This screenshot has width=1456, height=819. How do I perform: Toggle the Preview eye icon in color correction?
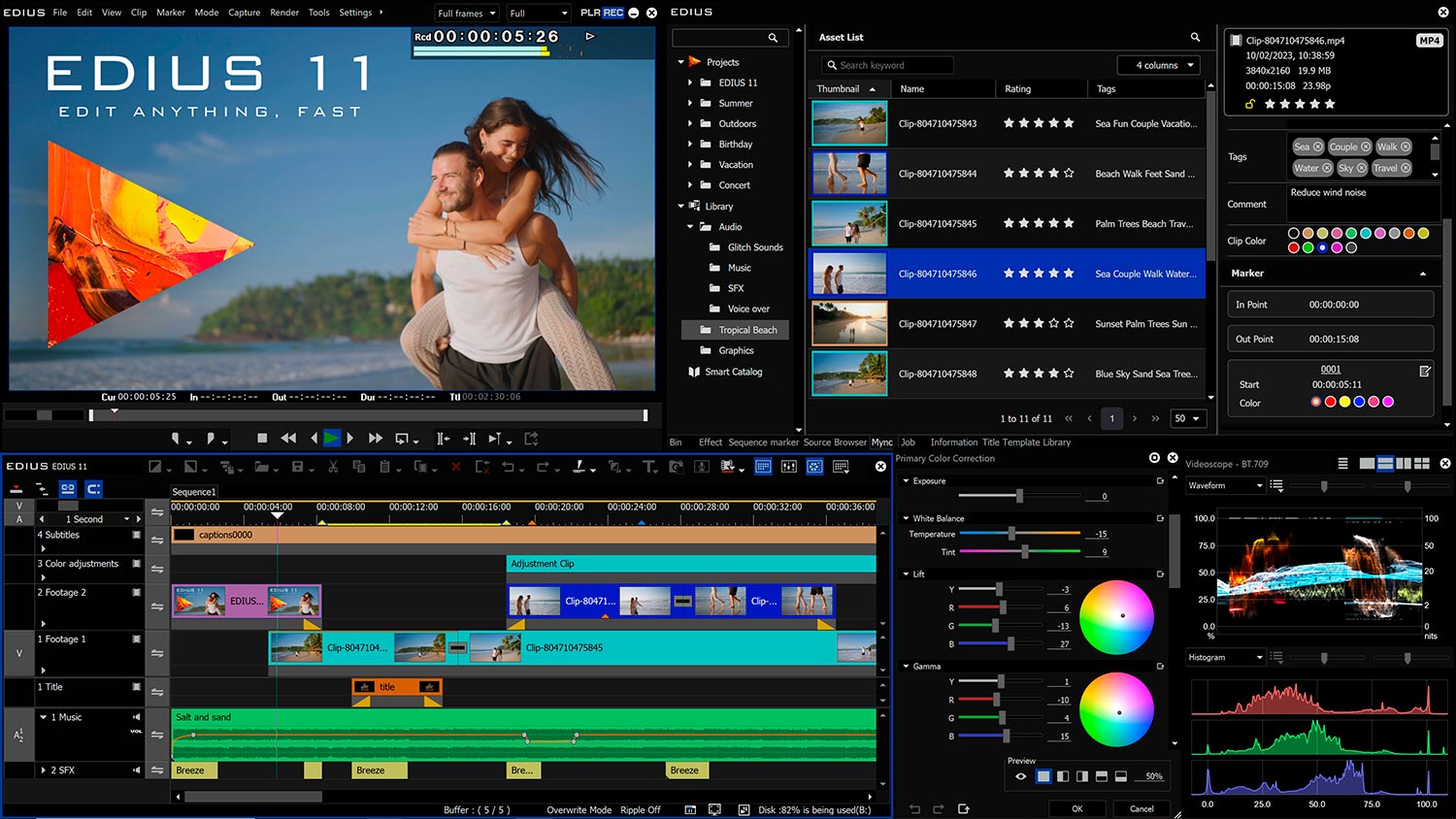tap(1020, 776)
